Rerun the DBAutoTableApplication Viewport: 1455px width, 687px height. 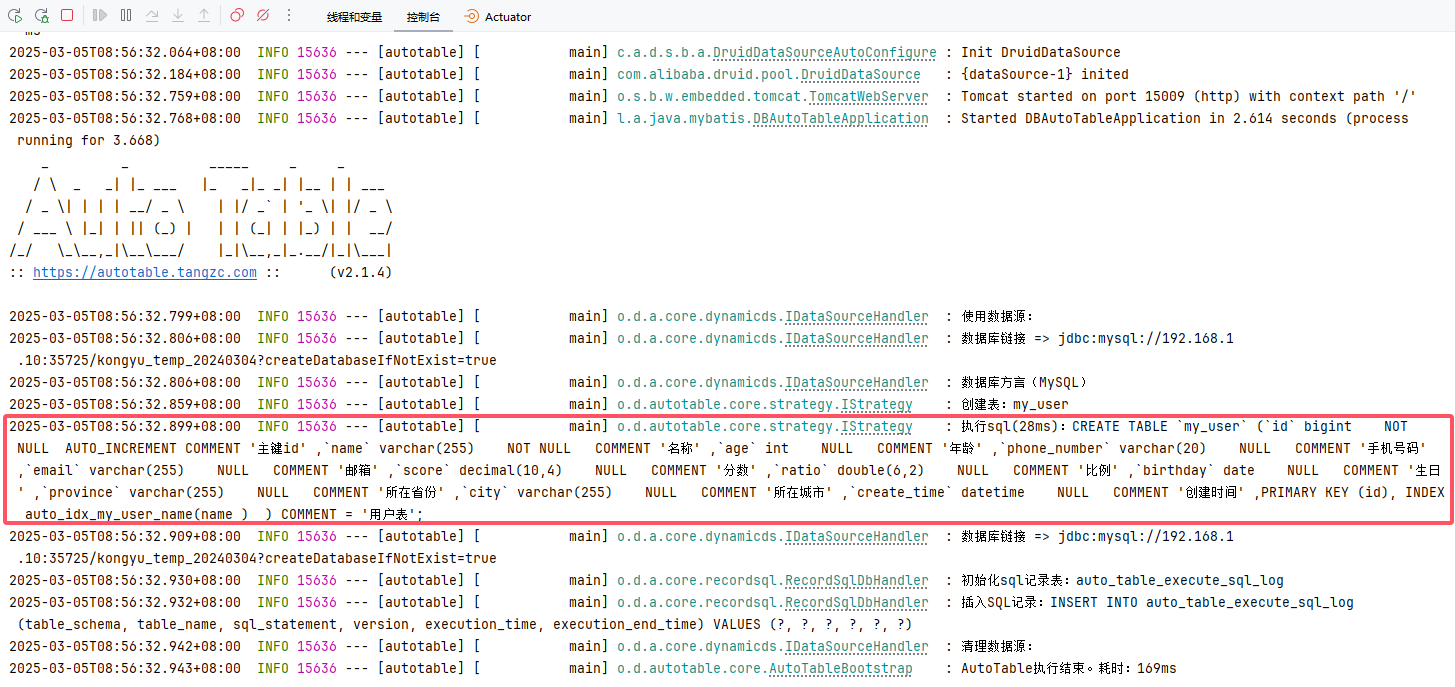15,16
